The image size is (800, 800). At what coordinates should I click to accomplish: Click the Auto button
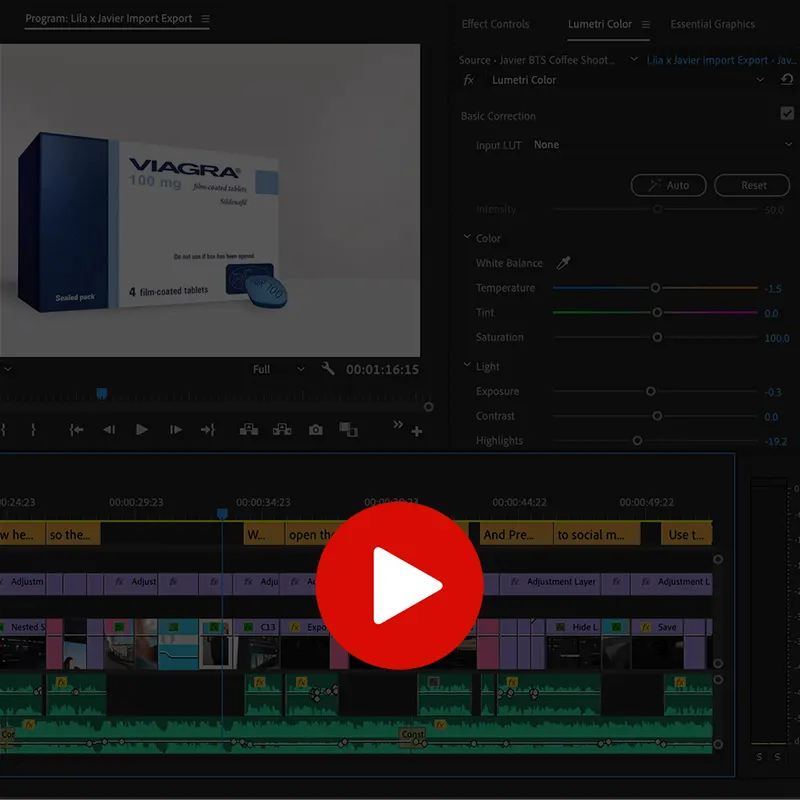pos(668,185)
